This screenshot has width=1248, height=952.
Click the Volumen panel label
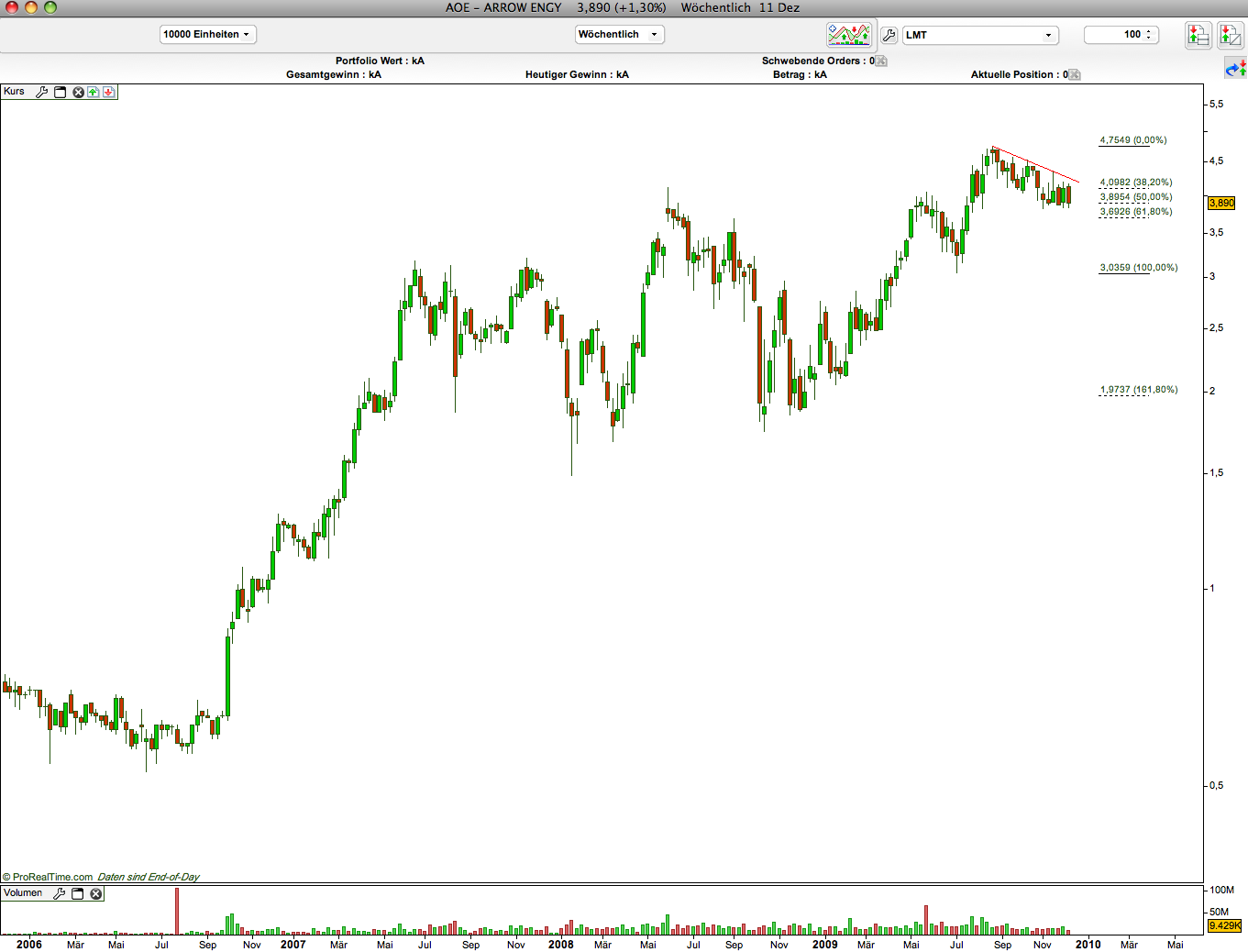click(23, 893)
